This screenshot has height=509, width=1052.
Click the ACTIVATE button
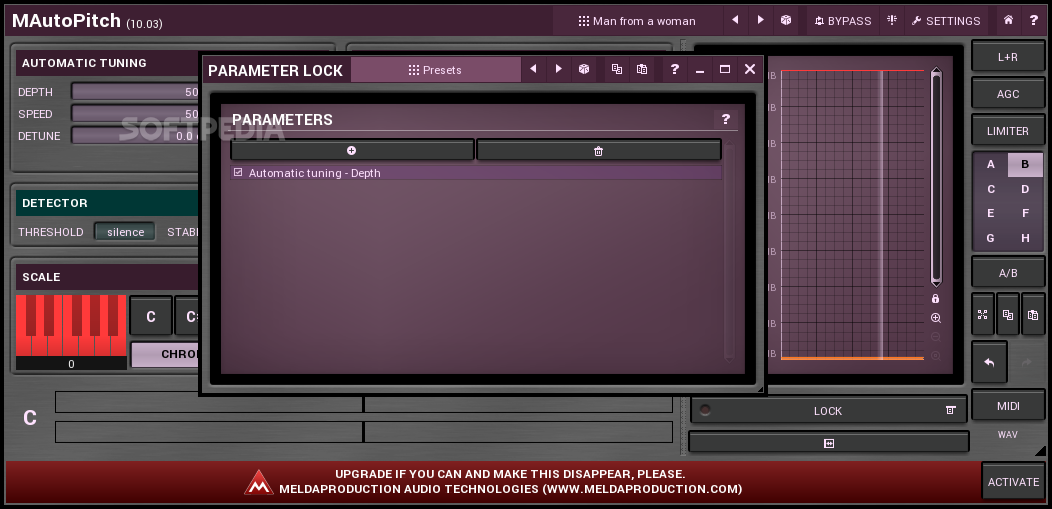[1013, 482]
